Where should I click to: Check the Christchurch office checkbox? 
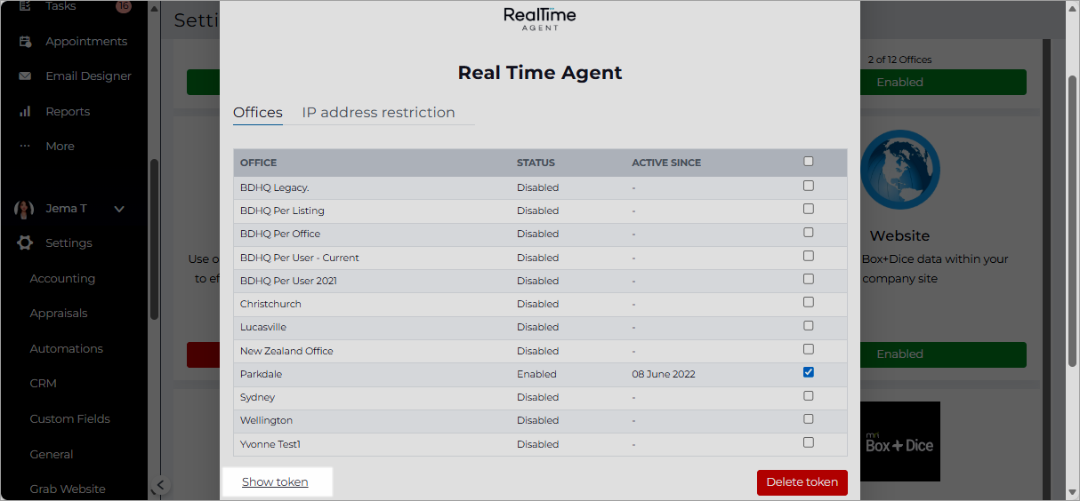tap(808, 303)
